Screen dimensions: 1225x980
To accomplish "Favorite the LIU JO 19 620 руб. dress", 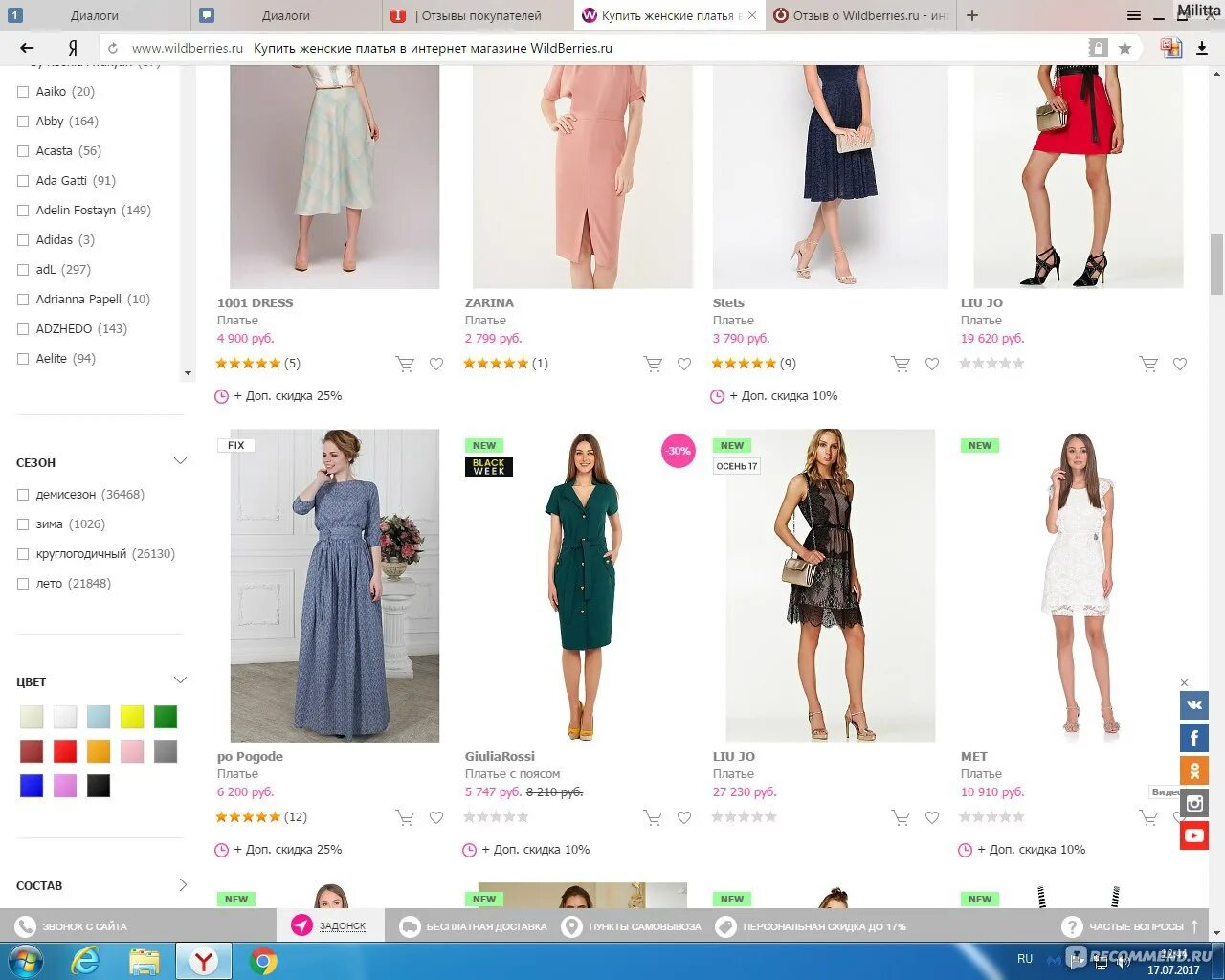I will point(1180,364).
